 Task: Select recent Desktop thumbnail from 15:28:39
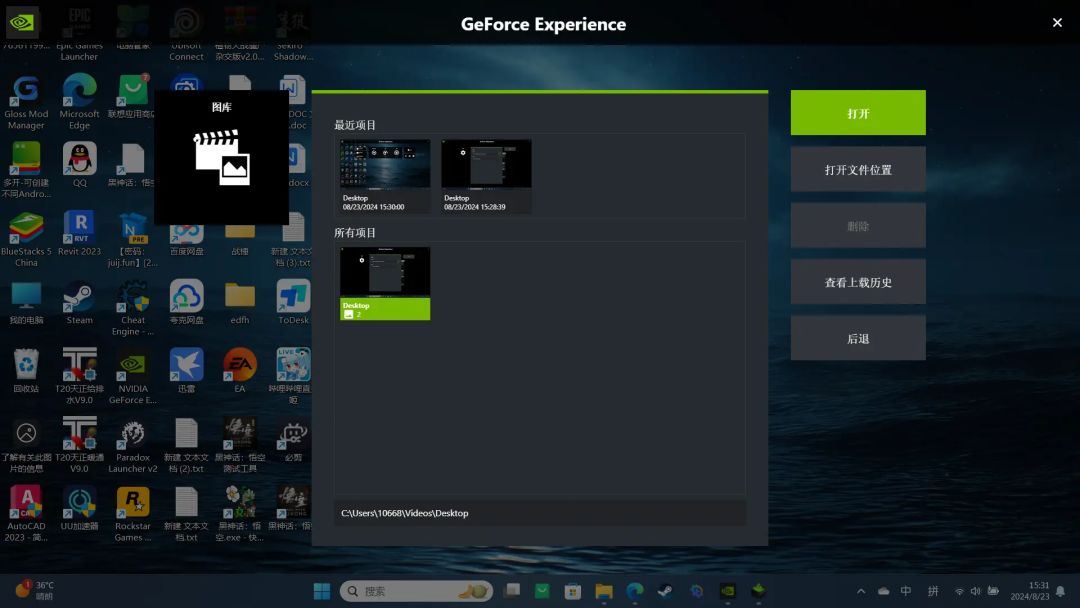(x=486, y=176)
